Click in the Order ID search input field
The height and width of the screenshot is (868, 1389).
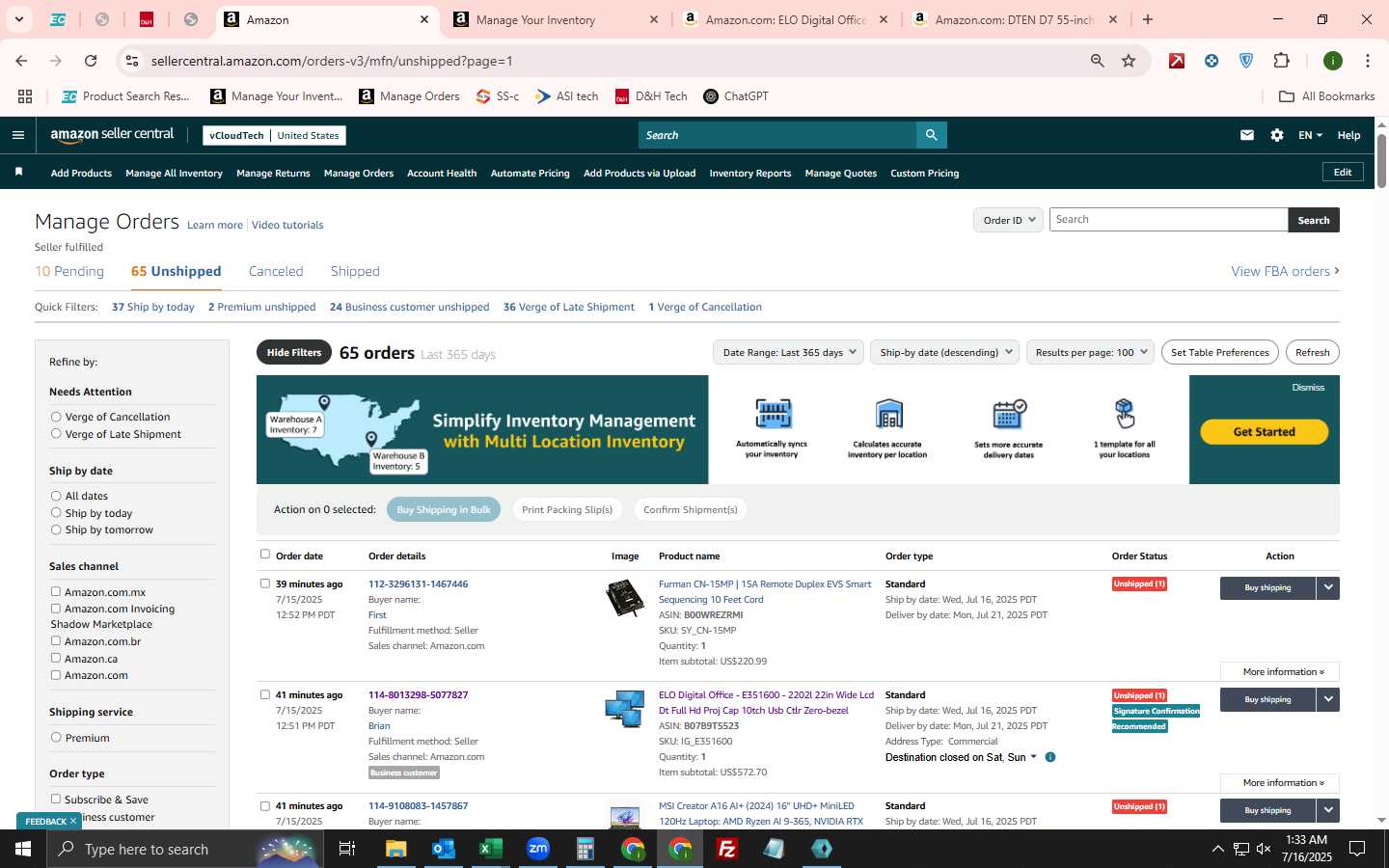point(1168,220)
